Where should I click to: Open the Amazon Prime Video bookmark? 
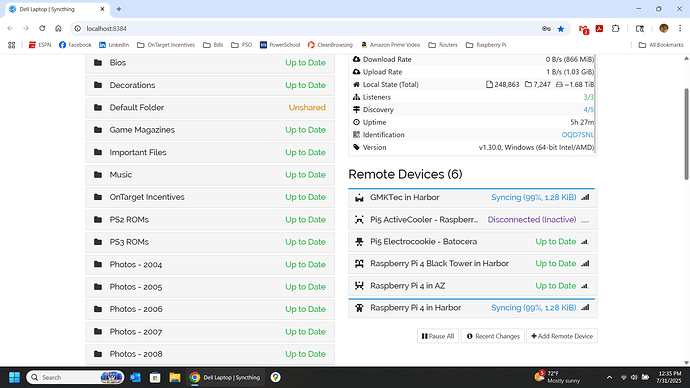pos(390,45)
